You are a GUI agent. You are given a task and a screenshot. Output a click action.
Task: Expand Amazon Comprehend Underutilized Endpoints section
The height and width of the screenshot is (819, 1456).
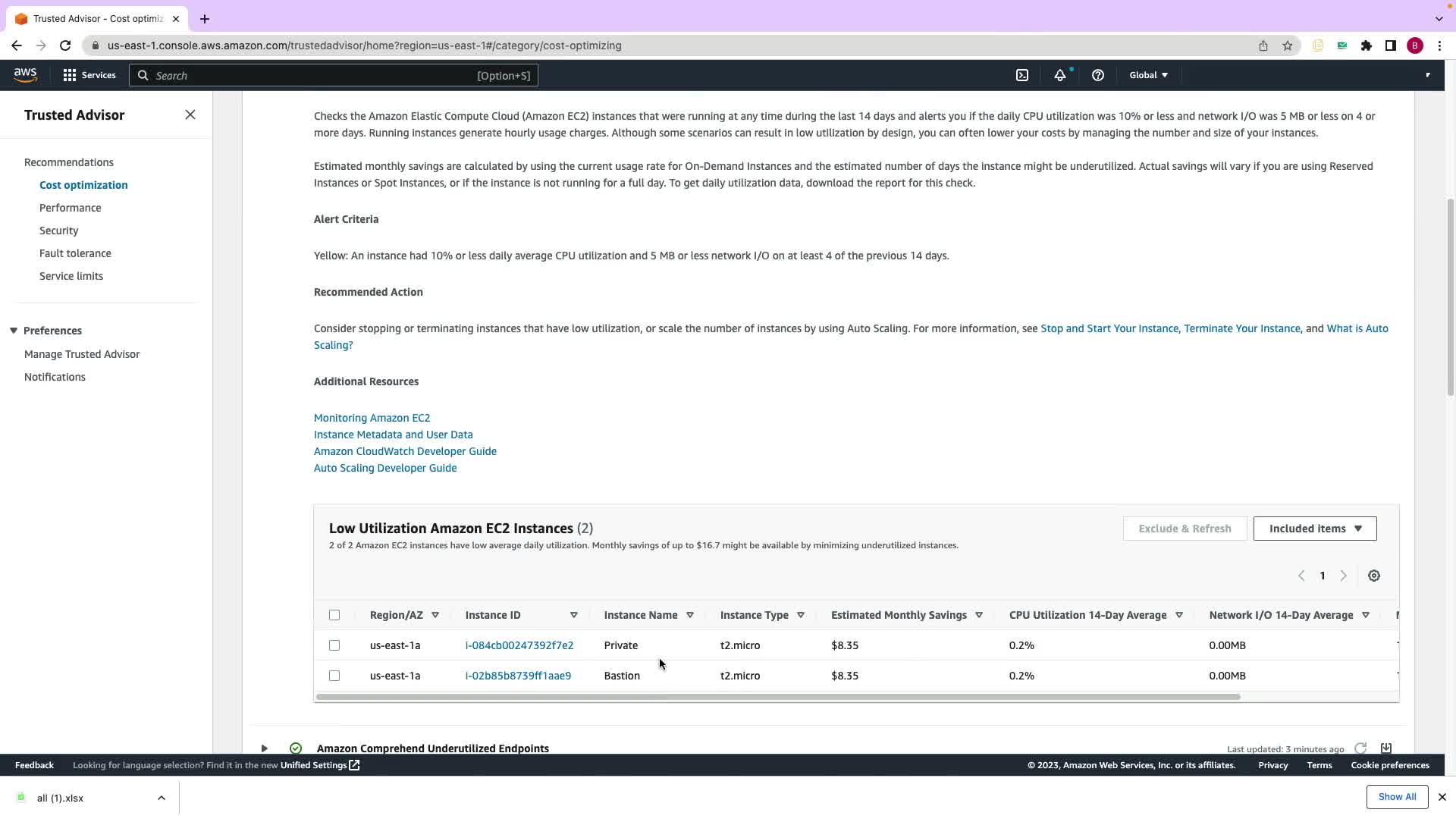[264, 748]
